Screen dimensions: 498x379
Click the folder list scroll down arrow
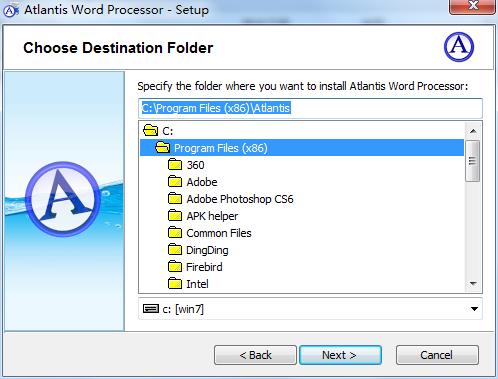tap(473, 284)
